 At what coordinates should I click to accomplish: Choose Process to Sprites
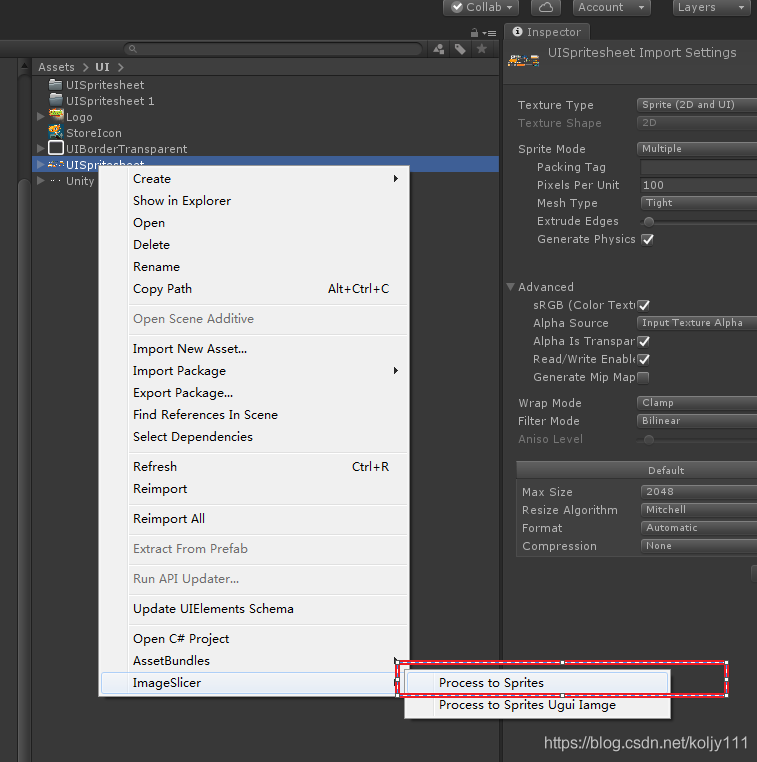coord(537,683)
